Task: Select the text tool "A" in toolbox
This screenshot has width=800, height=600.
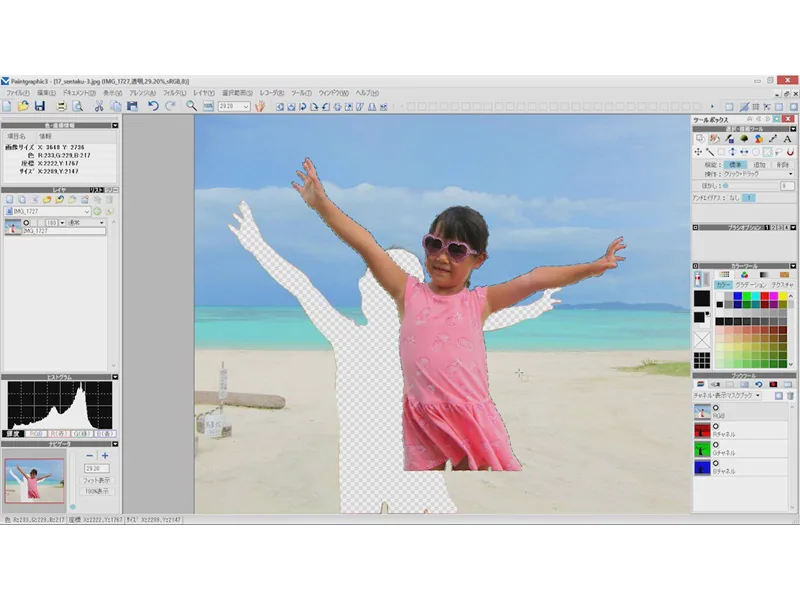Action: tap(787, 139)
